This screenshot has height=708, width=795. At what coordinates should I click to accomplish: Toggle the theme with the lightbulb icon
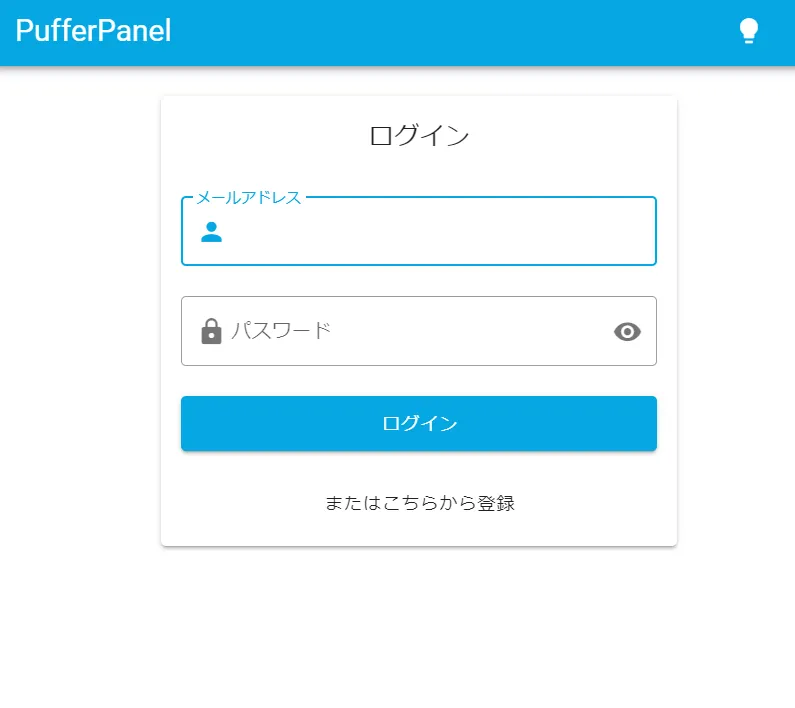pos(748,31)
